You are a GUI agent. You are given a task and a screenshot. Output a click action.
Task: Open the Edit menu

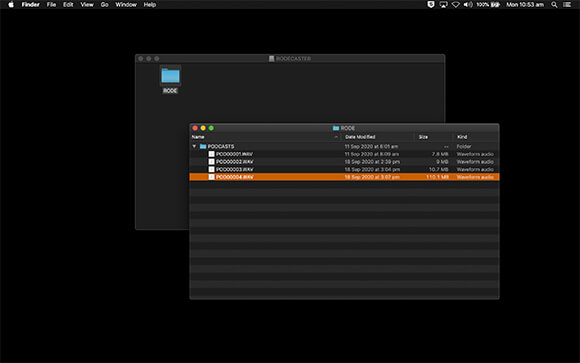[68, 4]
